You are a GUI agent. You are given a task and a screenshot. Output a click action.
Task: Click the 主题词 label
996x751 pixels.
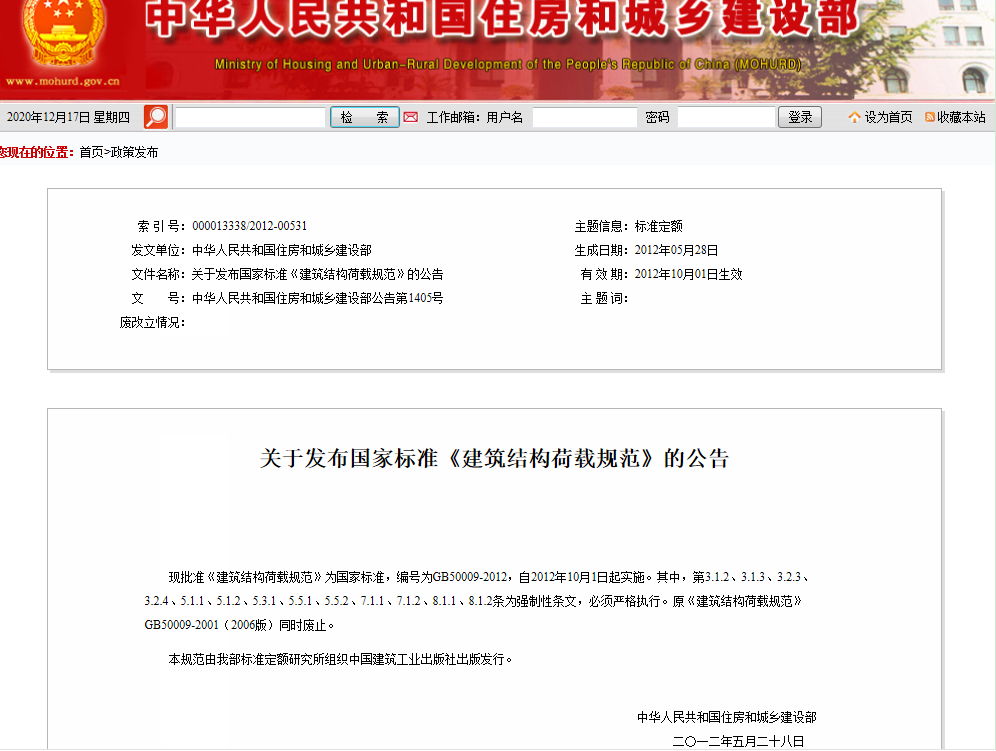604,299
